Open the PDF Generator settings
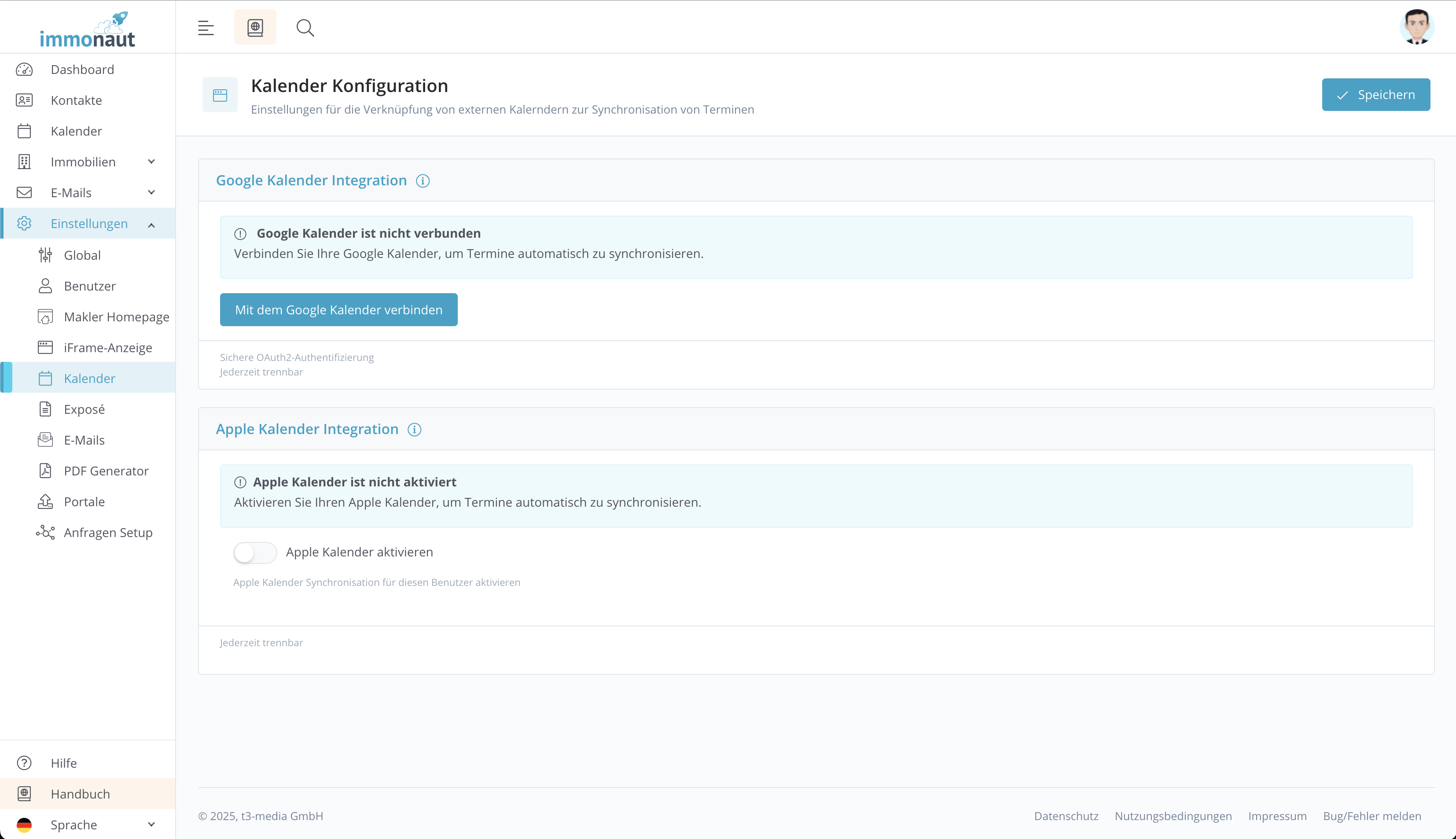Image resolution: width=1456 pixels, height=839 pixels. click(106, 471)
